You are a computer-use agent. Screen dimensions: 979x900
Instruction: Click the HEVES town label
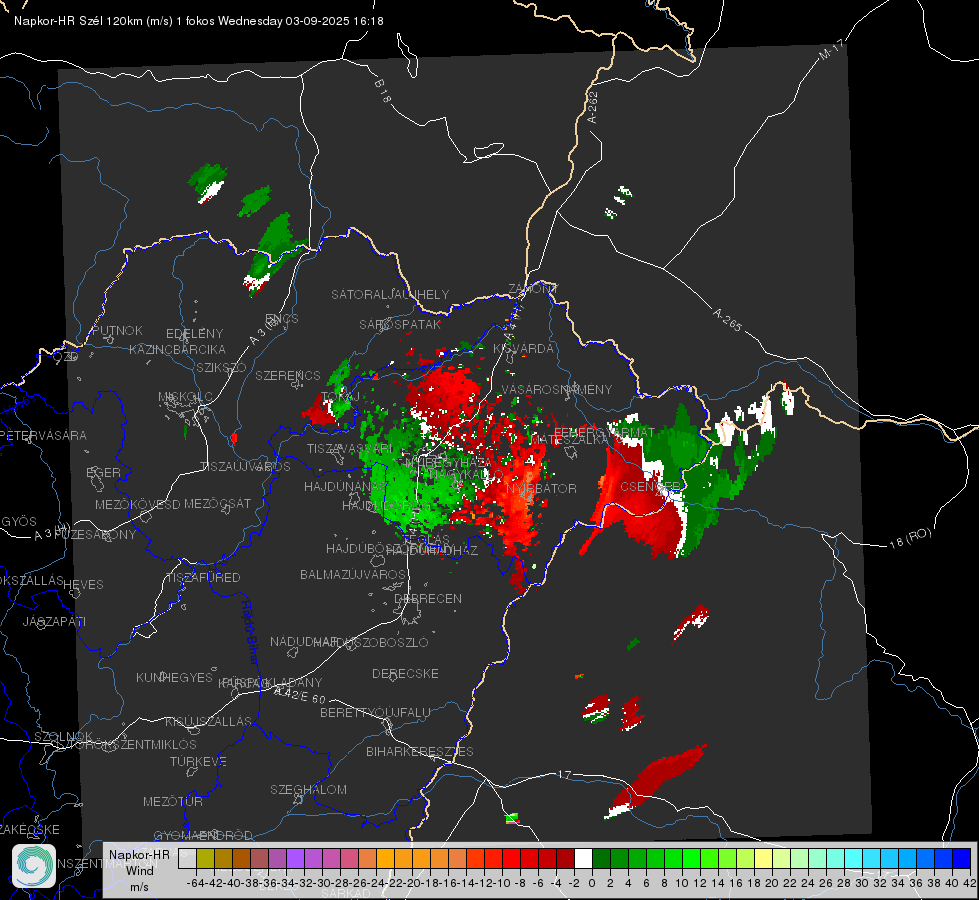click(84, 585)
